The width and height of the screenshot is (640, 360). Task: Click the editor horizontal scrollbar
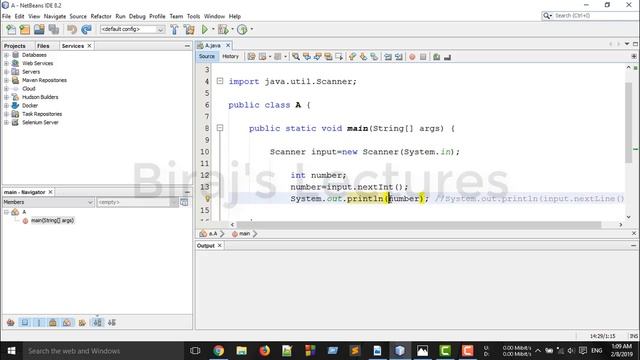419,225
